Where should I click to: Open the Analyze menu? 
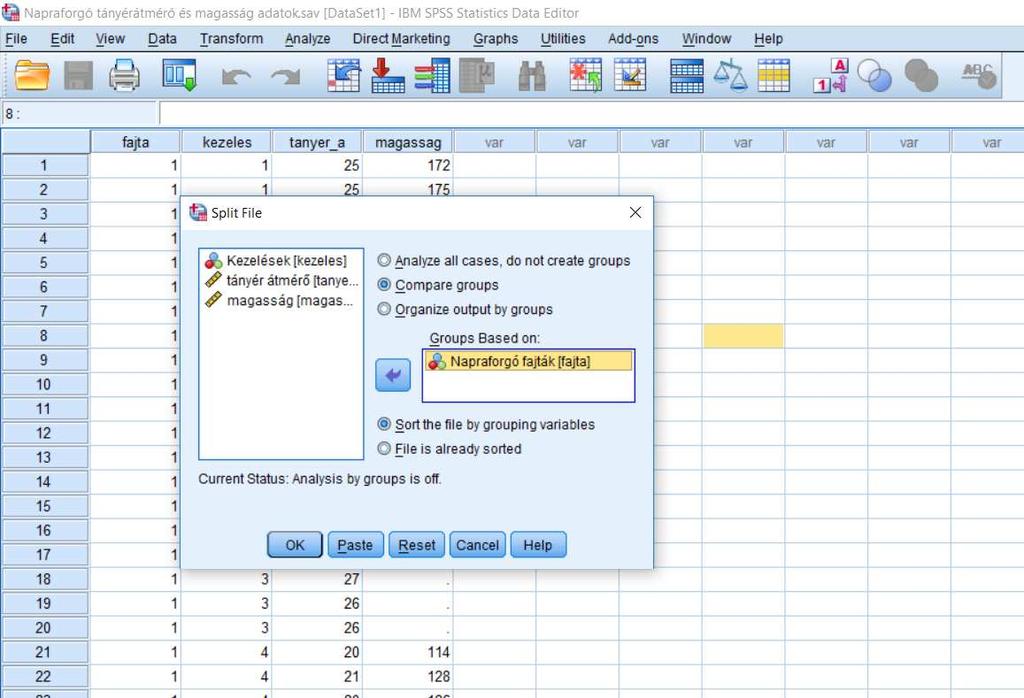(x=307, y=39)
